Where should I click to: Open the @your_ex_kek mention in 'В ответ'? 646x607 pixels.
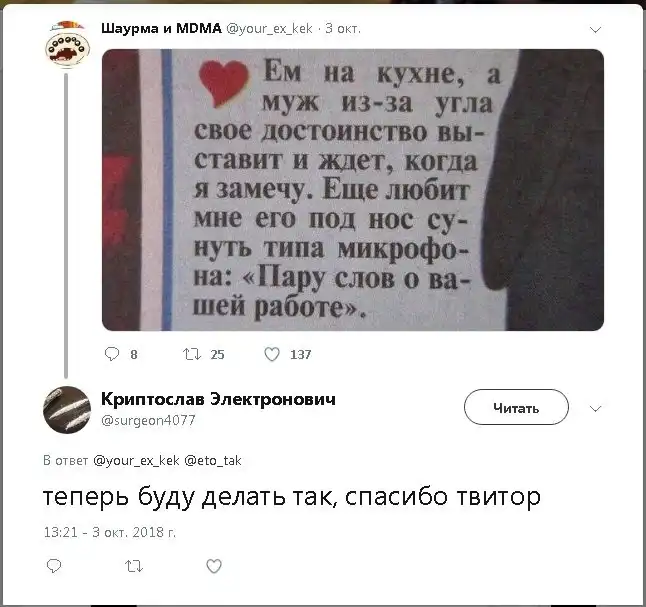[x=136, y=460]
